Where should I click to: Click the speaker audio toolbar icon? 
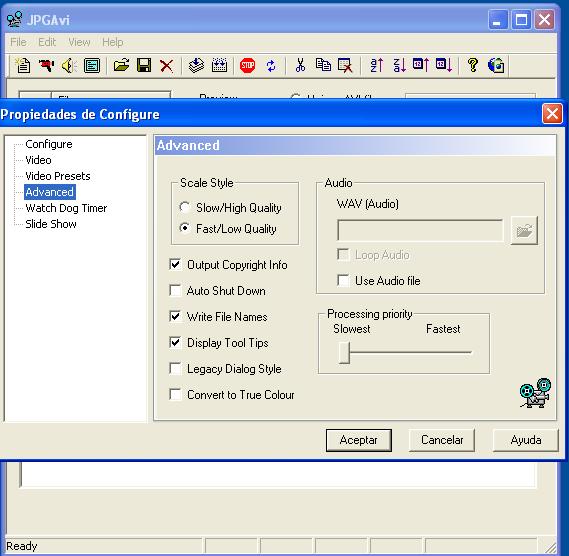pos(69,66)
